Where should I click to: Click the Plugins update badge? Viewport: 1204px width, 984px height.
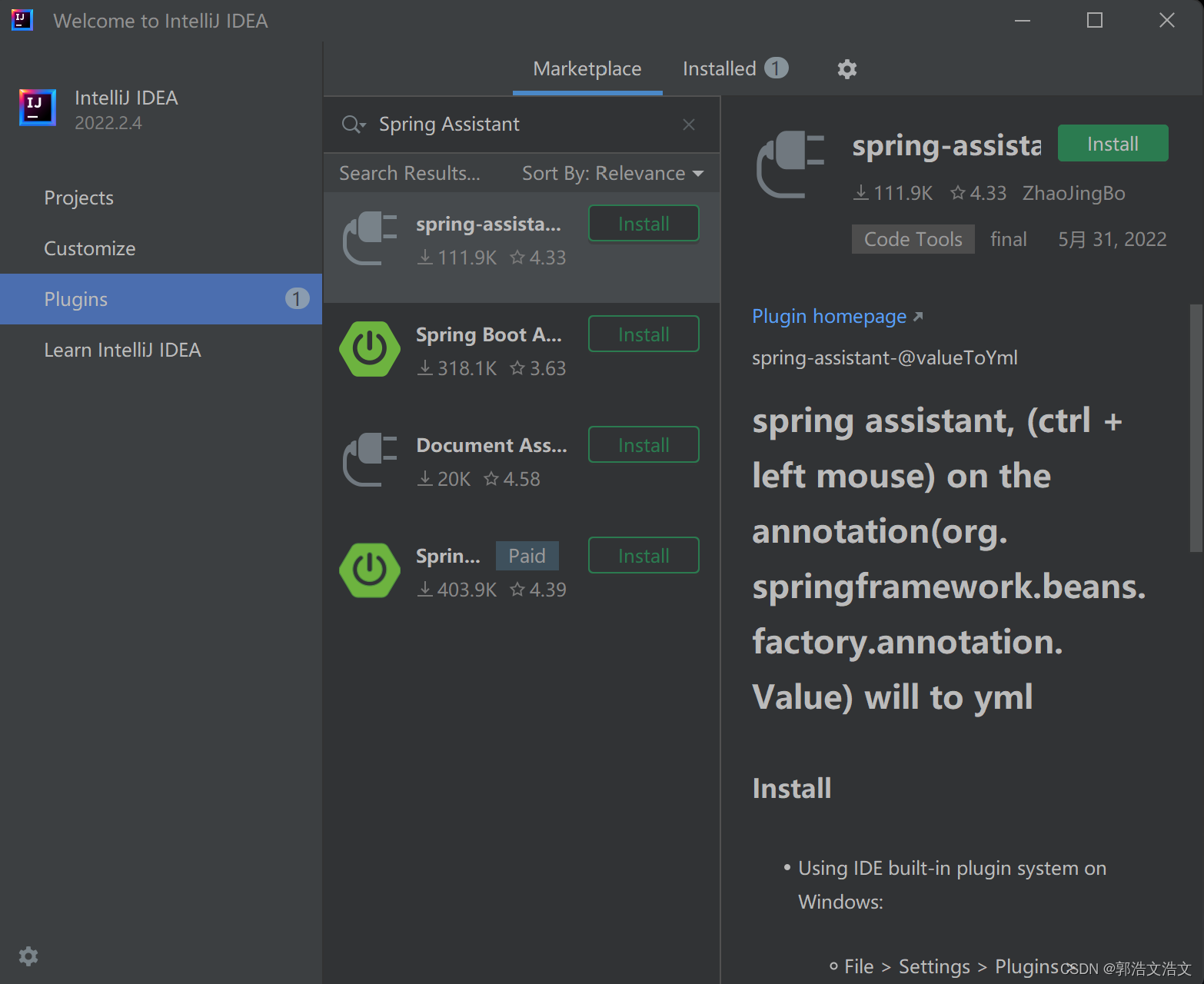297,298
